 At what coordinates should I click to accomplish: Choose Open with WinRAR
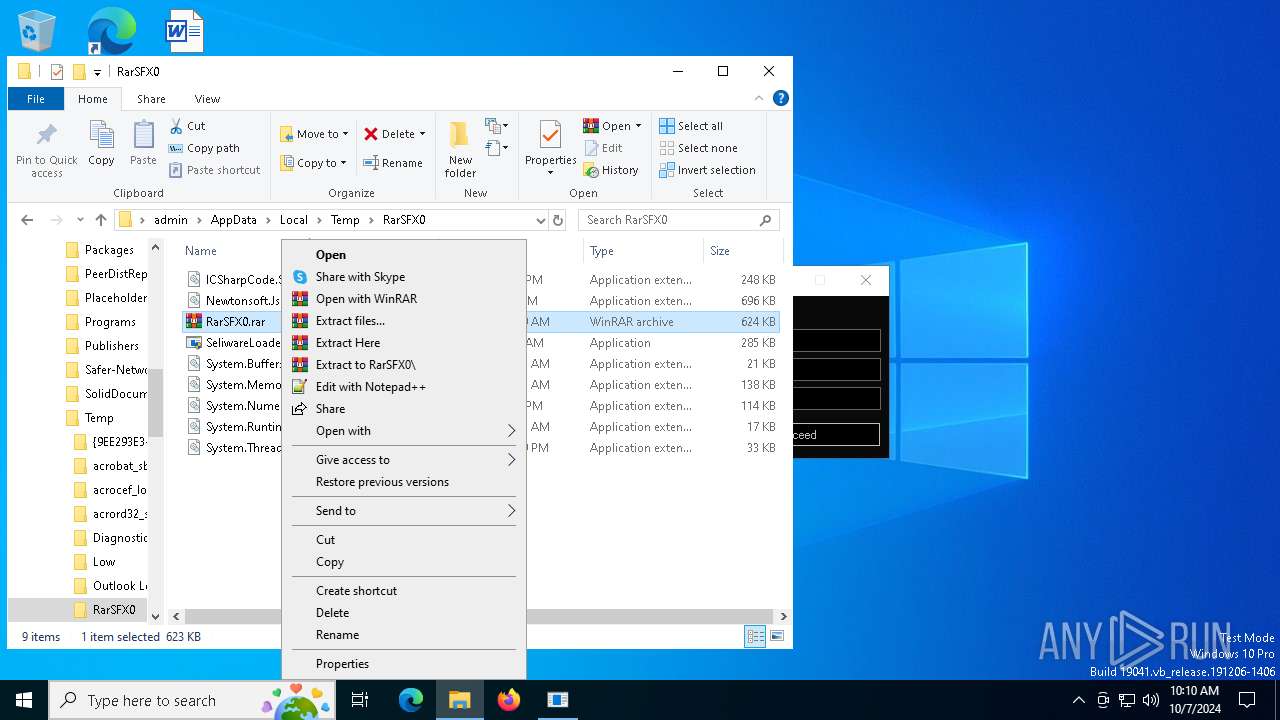[404, 299]
